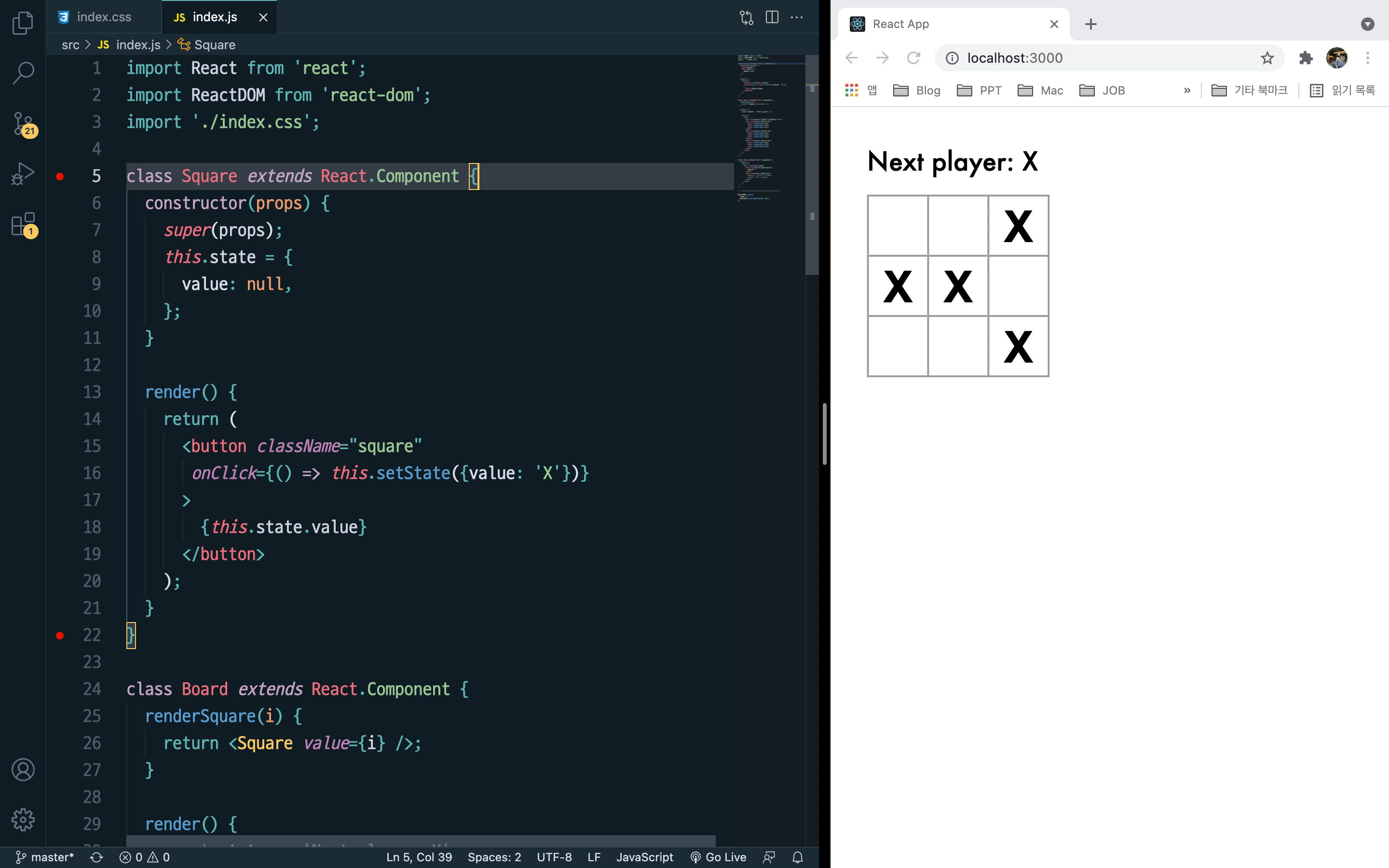This screenshot has width=1389, height=868.
Task: Open the Extensions view
Action: [x=23, y=224]
